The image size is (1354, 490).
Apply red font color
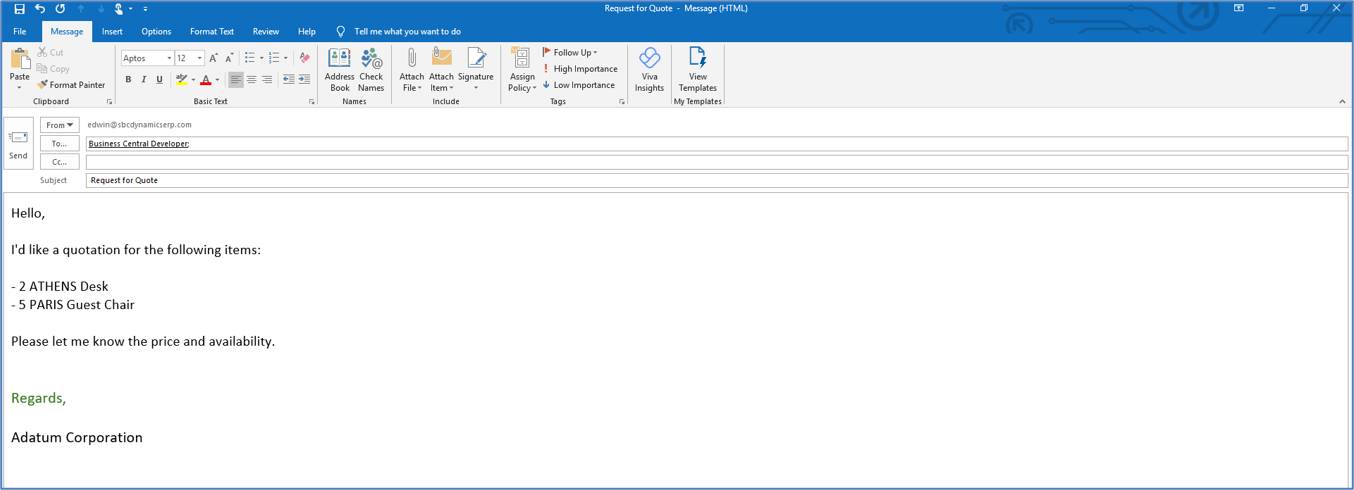click(206, 80)
